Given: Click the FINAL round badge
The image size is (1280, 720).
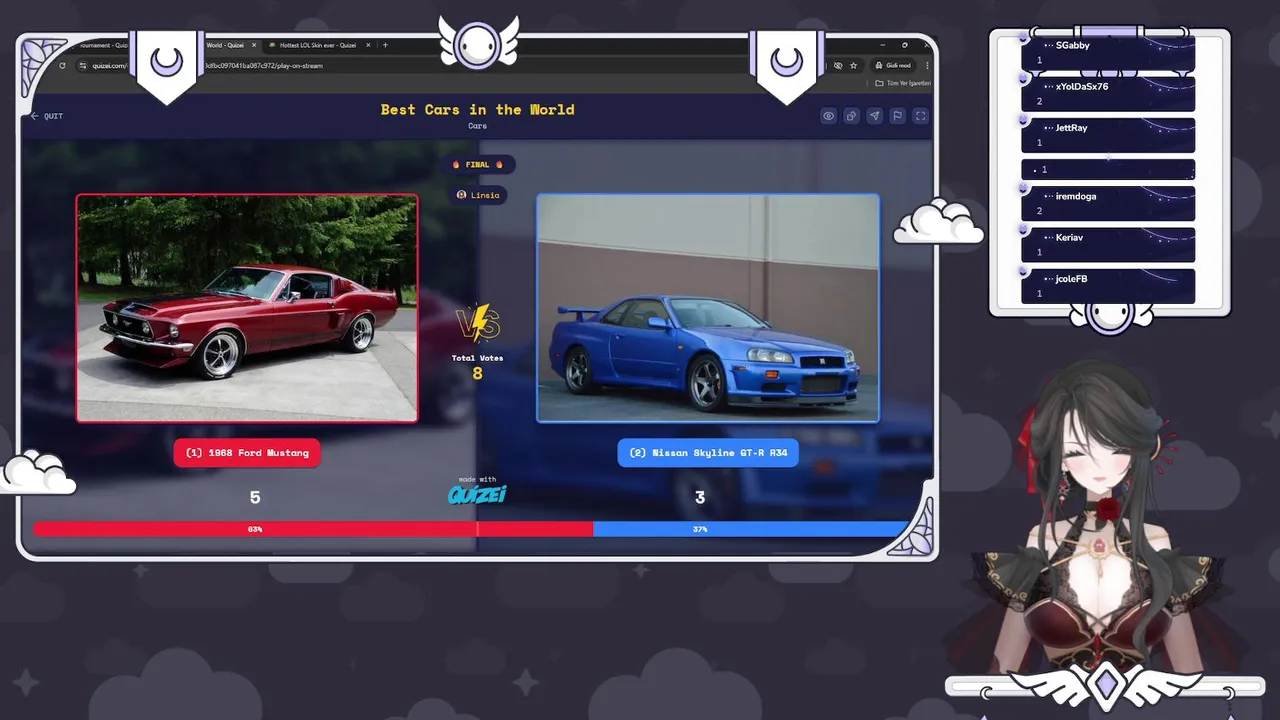Looking at the screenshot, I should tap(478, 165).
